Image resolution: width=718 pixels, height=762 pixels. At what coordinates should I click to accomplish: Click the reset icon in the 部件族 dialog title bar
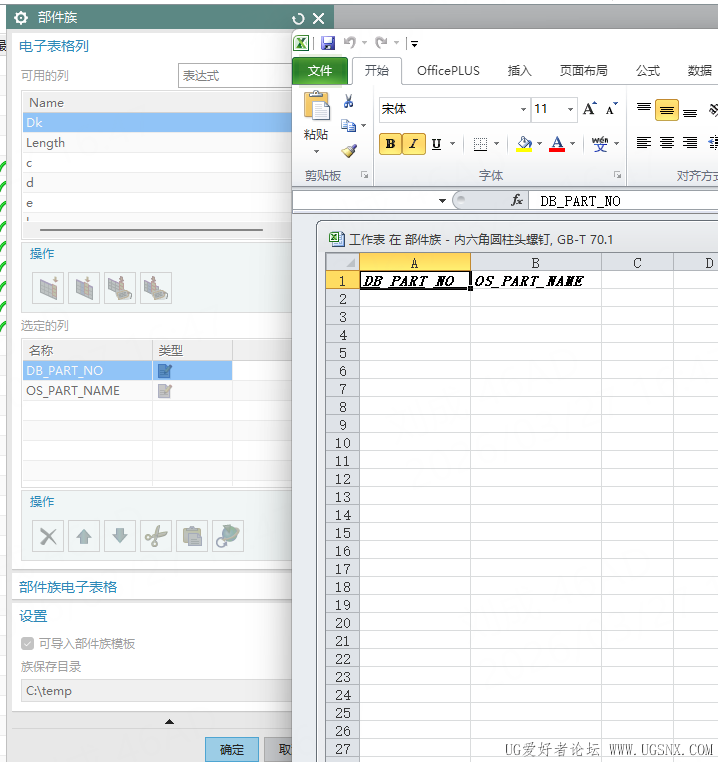tap(298, 18)
